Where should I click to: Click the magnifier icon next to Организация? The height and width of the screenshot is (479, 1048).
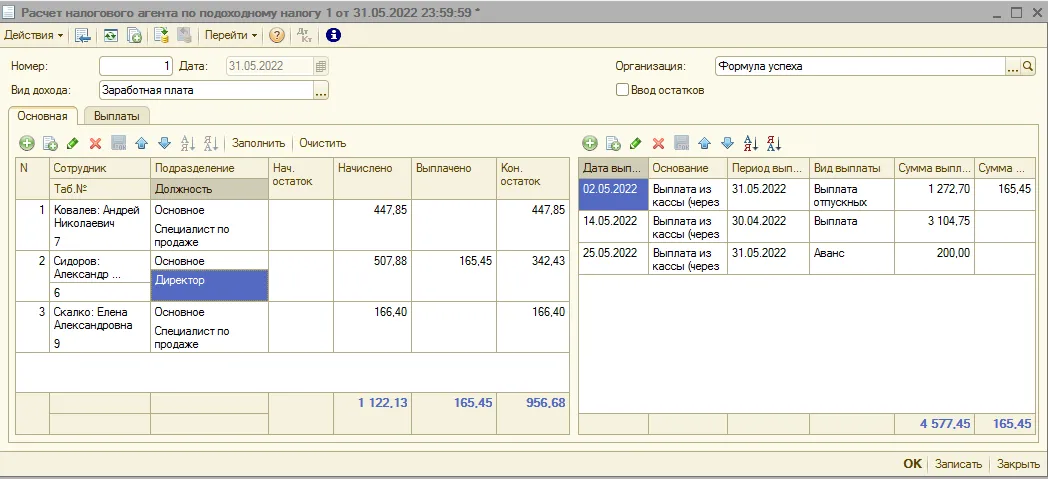pos(1028,66)
